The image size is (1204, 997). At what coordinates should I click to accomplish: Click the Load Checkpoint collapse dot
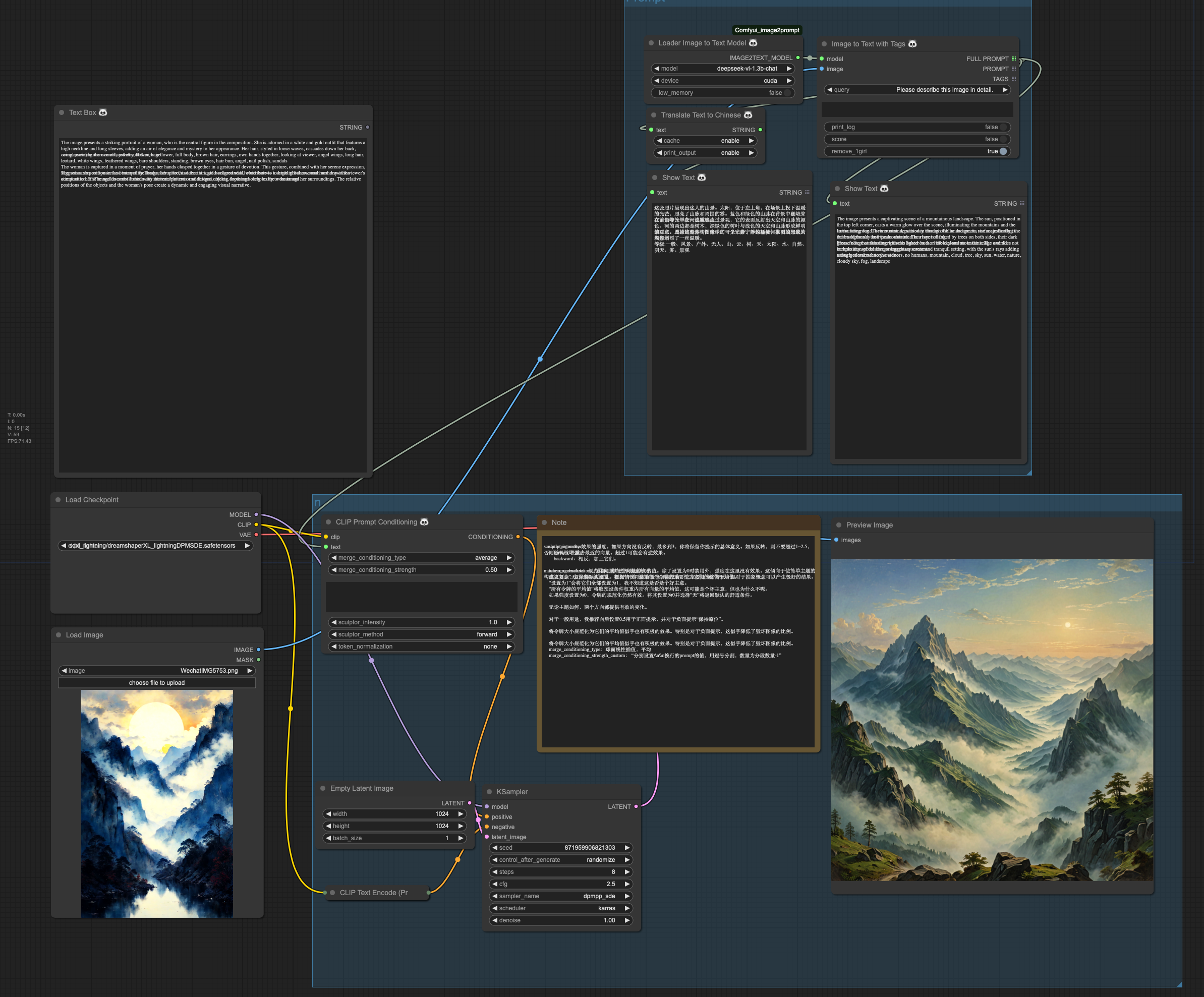[x=58, y=500]
